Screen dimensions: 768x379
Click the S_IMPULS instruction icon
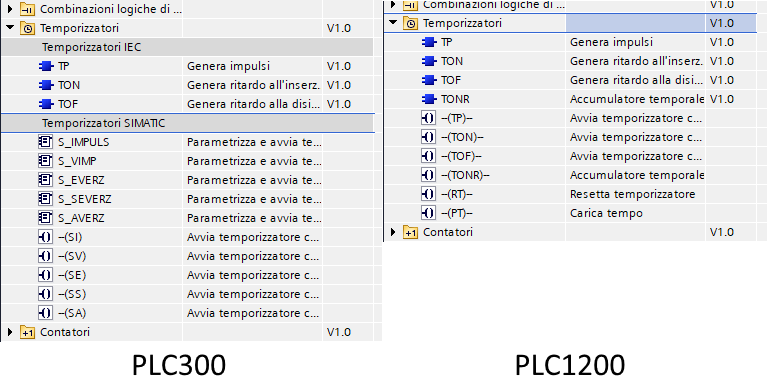pos(45,142)
